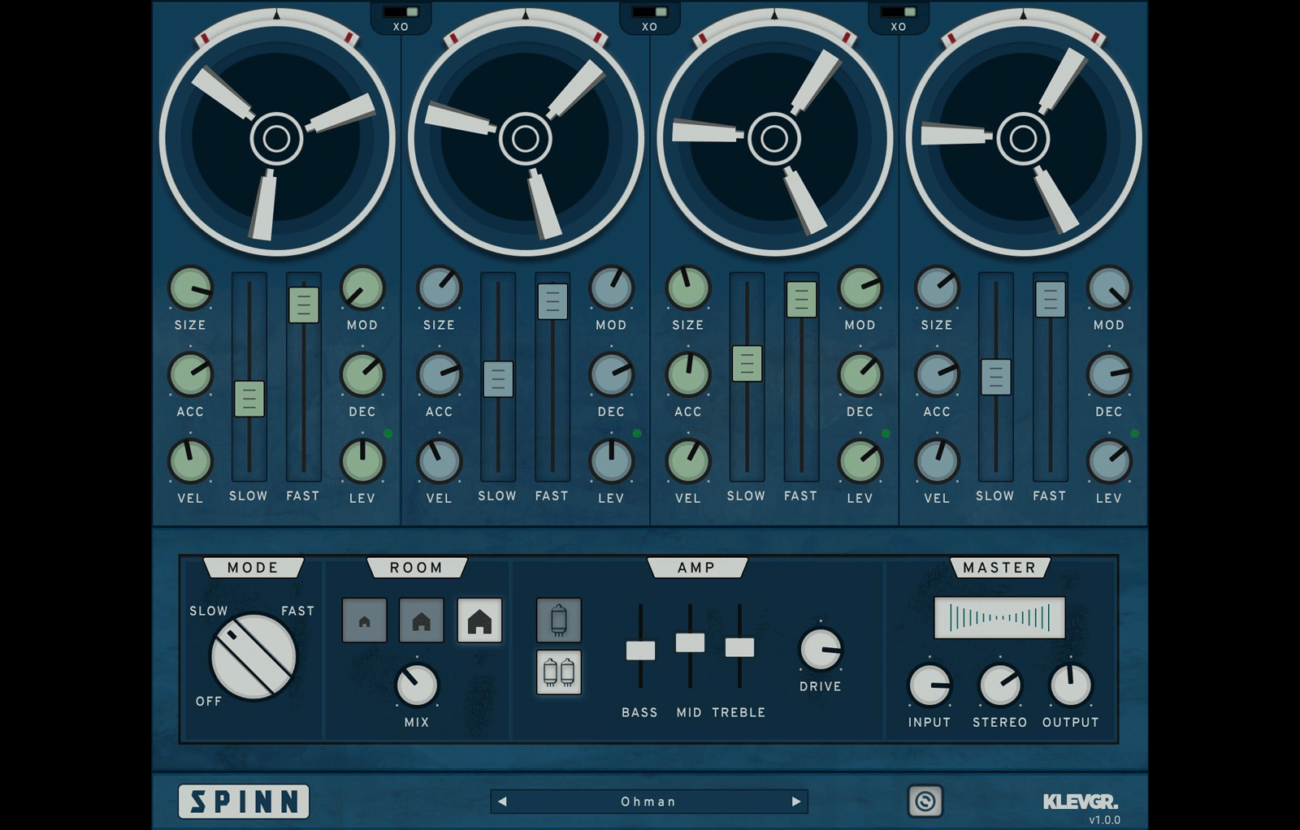The width and height of the screenshot is (1300, 830).
Task: Click the first rotor's SIZE knob
Action: [x=190, y=288]
